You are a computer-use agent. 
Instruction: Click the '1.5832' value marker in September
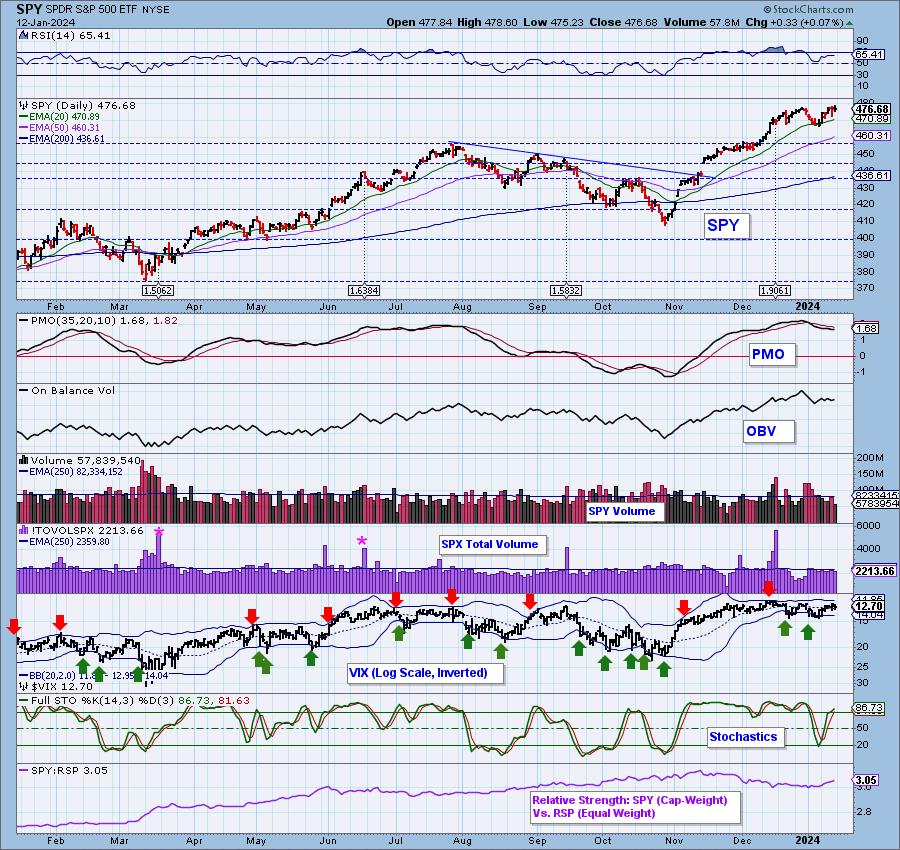pyautogui.click(x=566, y=291)
